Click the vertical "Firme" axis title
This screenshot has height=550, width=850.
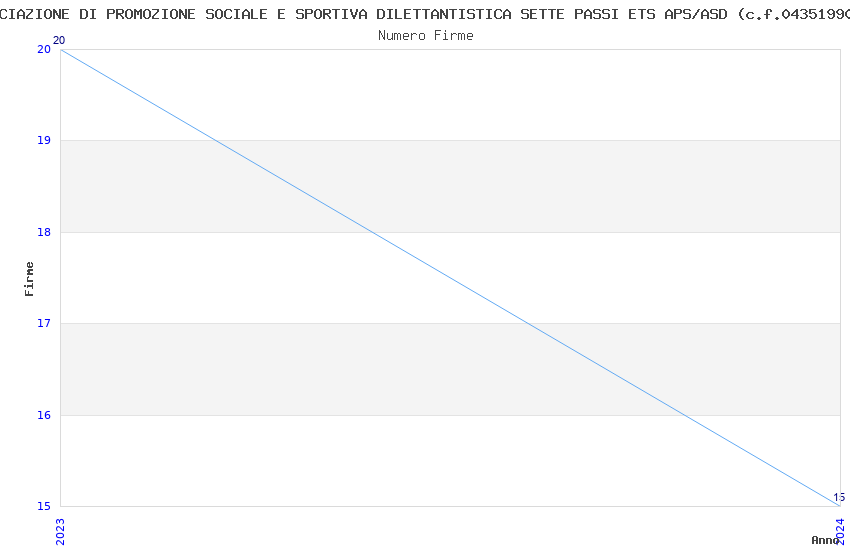[x=30, y=278]
